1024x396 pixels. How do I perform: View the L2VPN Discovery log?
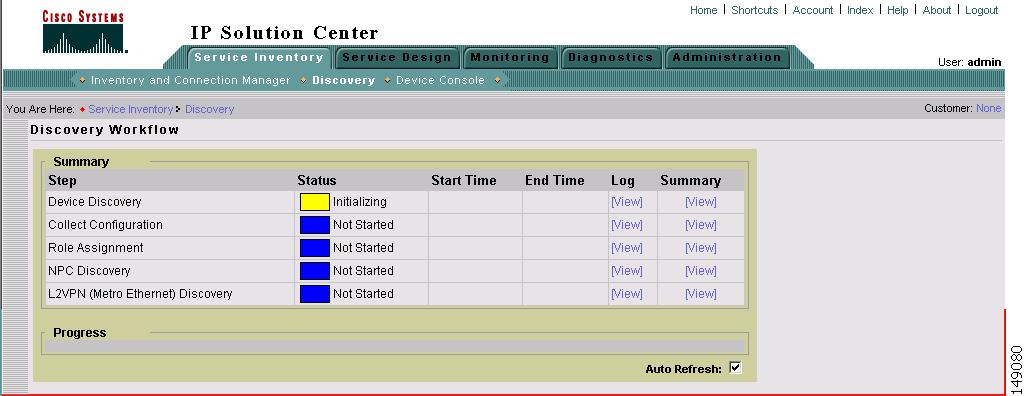tap(627, 294)
